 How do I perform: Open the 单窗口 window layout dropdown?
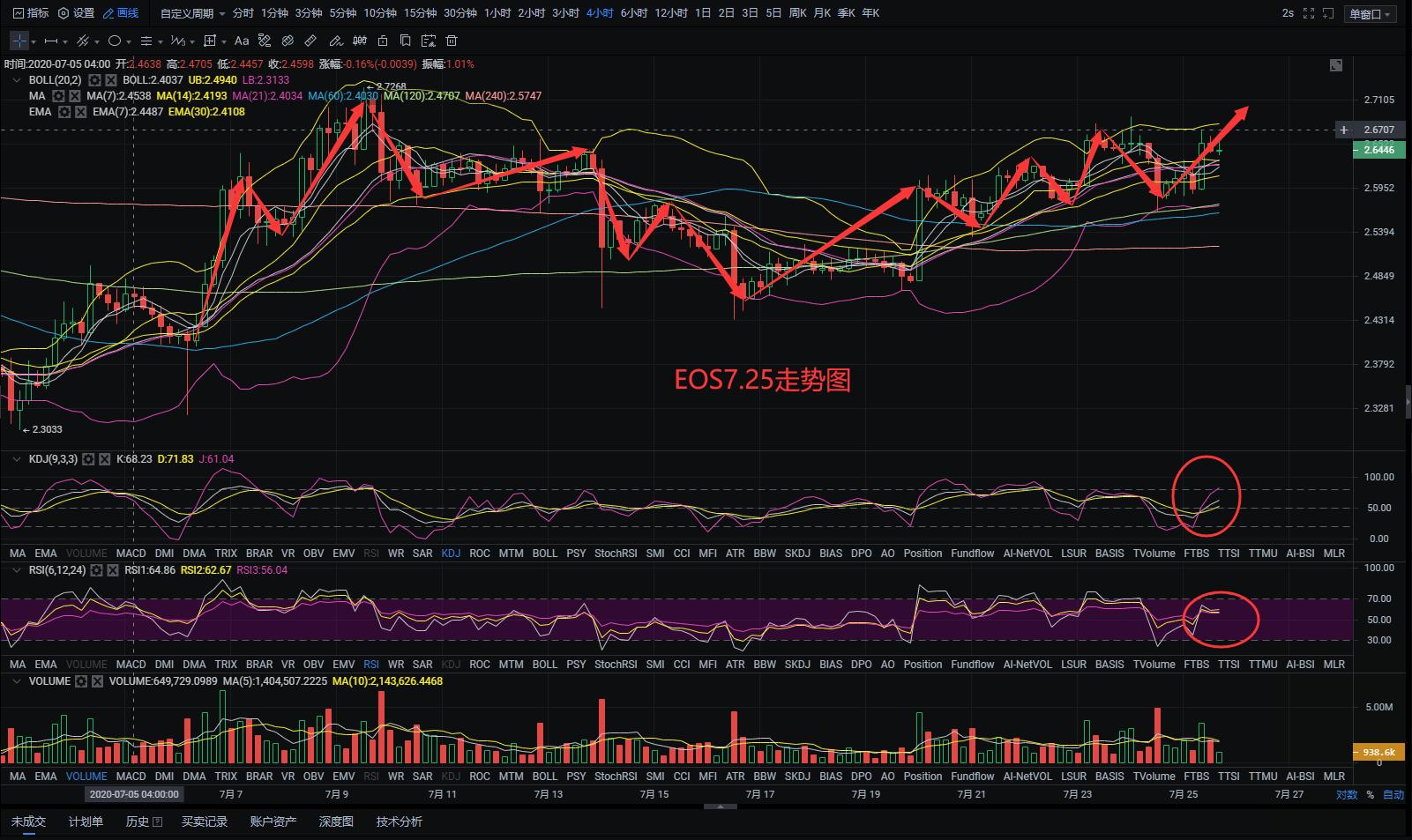click(1370, 14)
